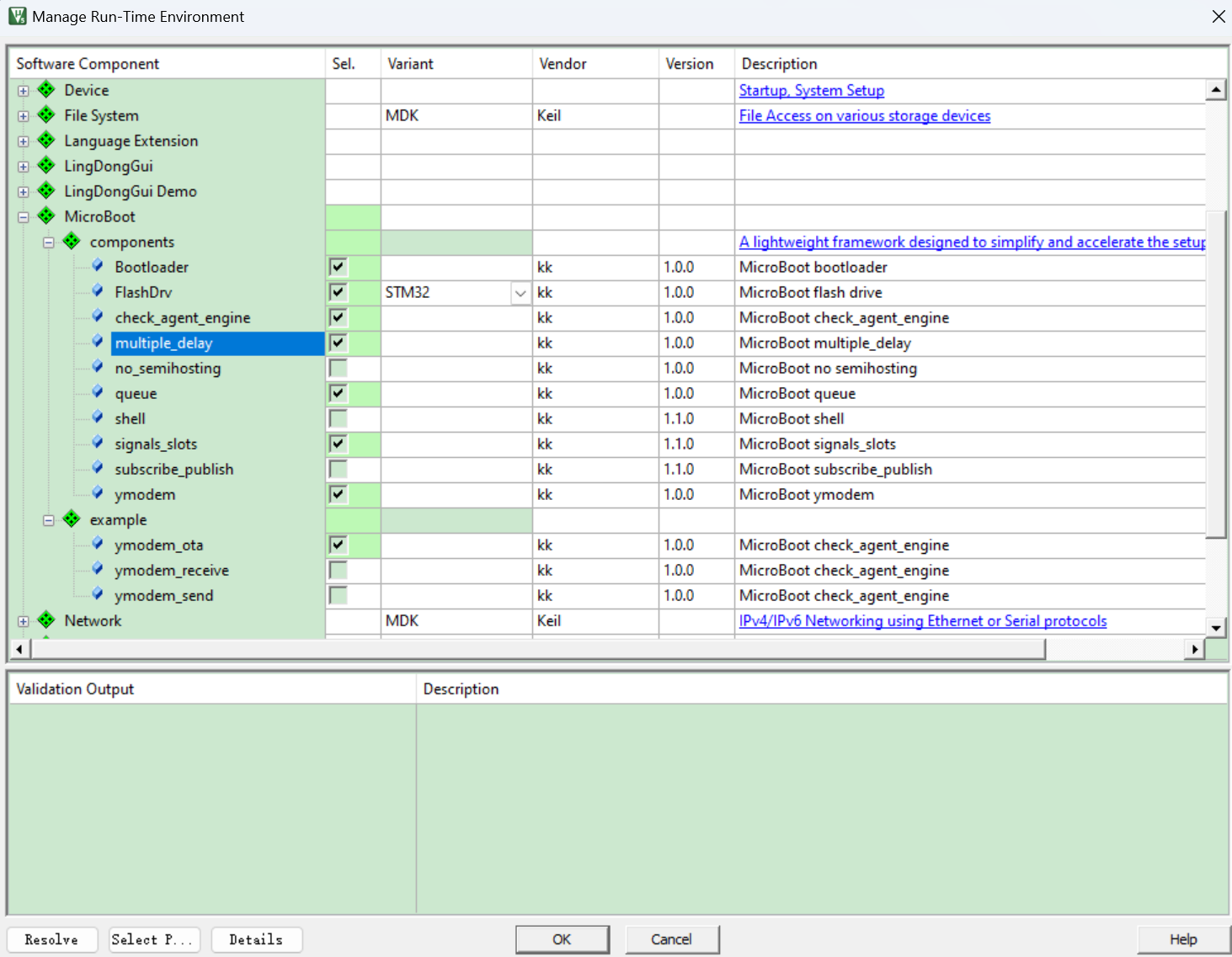Confirm with the OK button

click(x=563, y=939)
